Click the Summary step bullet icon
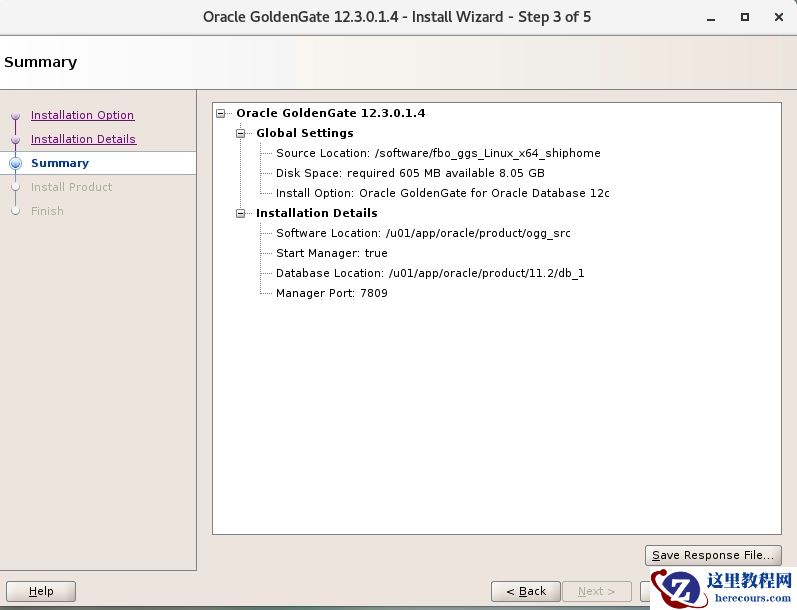Viewport: 797px width, 610px height. pyautogui.click(x=16, y=163)
